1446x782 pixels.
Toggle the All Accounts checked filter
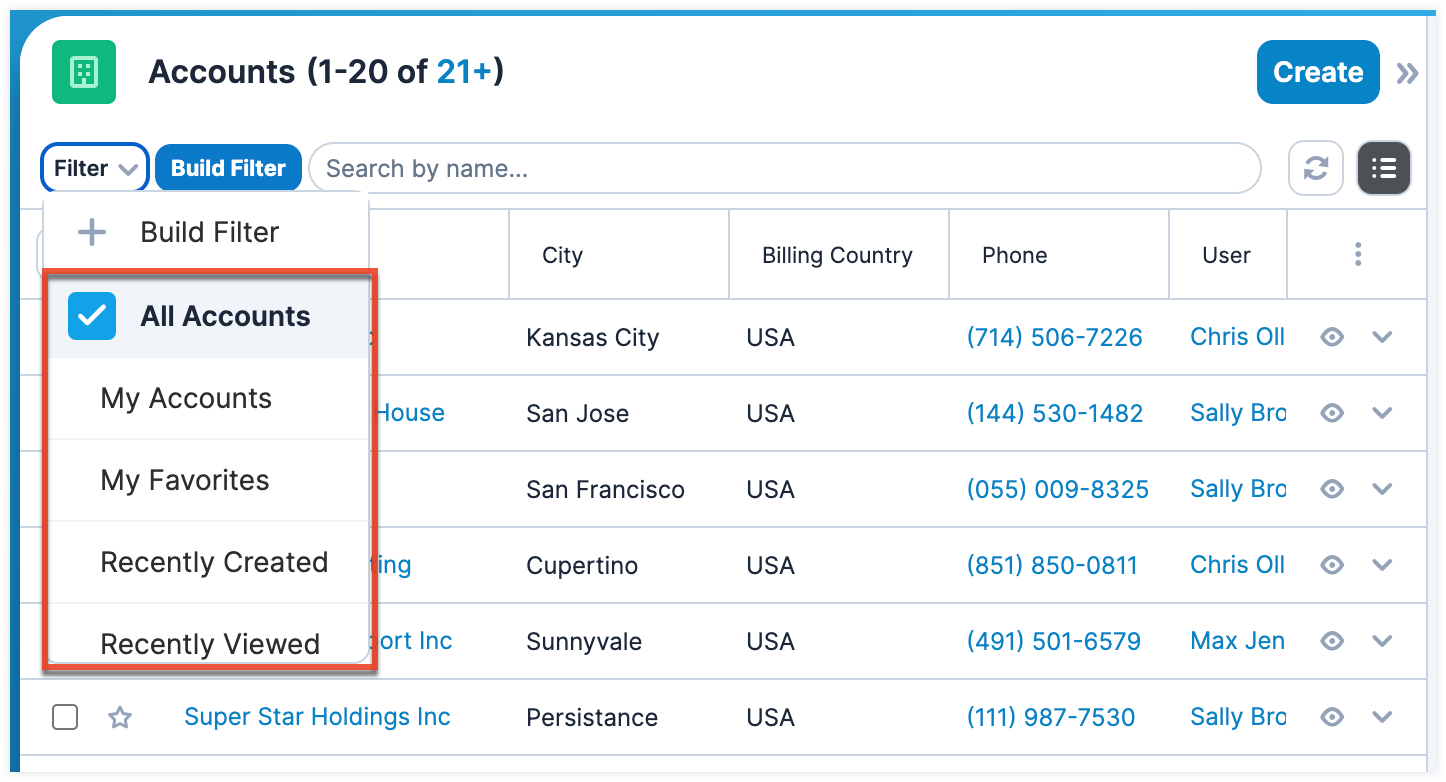(92, 316)
